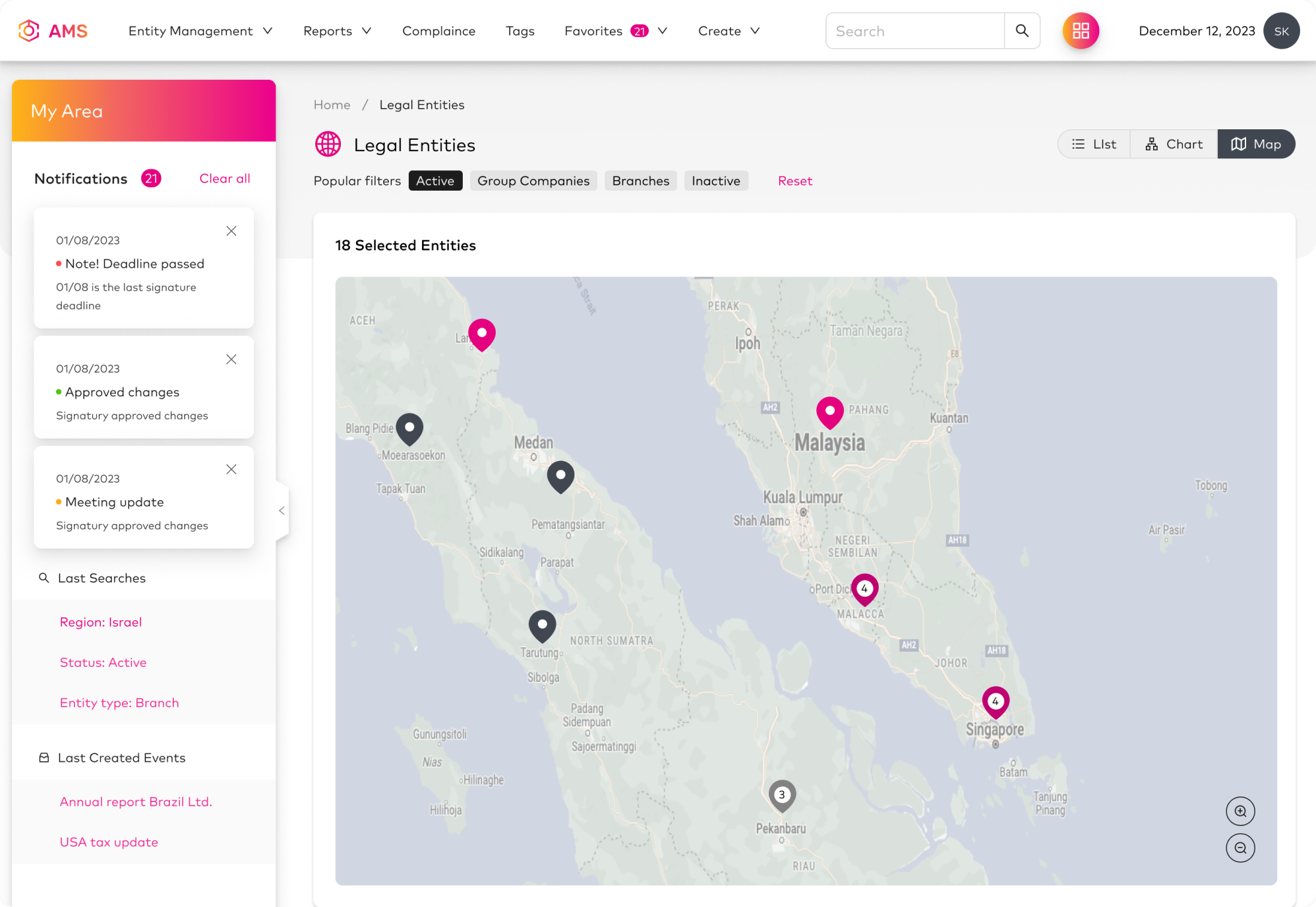The width and height of the screenshot is (1316, 907).
Task: Open the Note! Deadline passed notification
Action: point(144,268)
